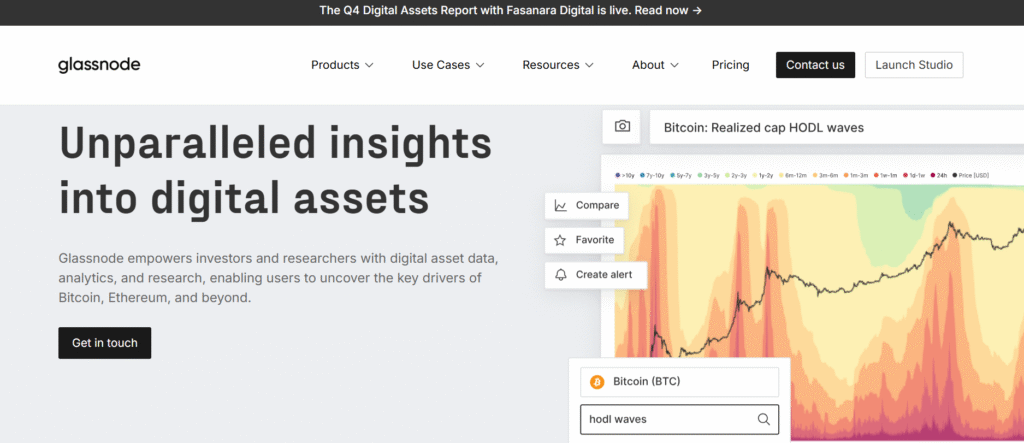Screen dimensions: 1024x443
Task: Click the camera screenshot icon
Action: coord(622,126)
